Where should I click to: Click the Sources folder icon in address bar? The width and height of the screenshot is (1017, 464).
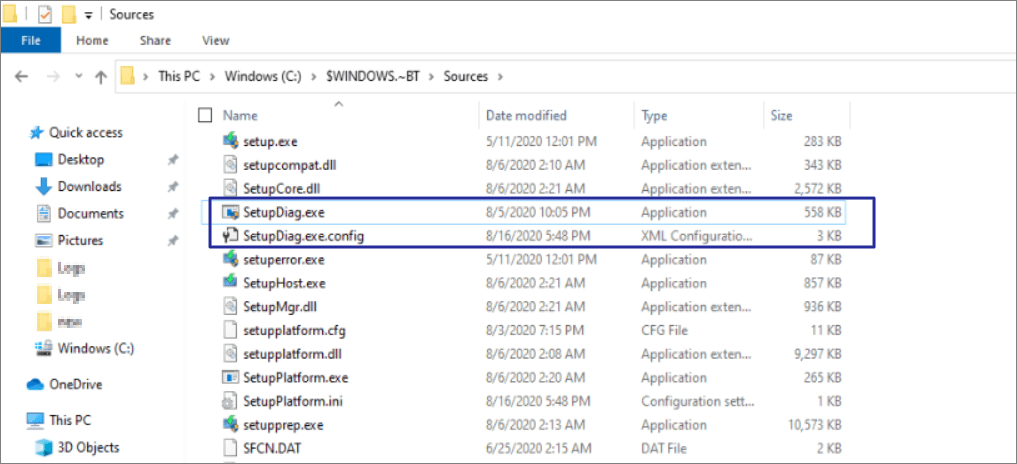(x=127, y=77)
